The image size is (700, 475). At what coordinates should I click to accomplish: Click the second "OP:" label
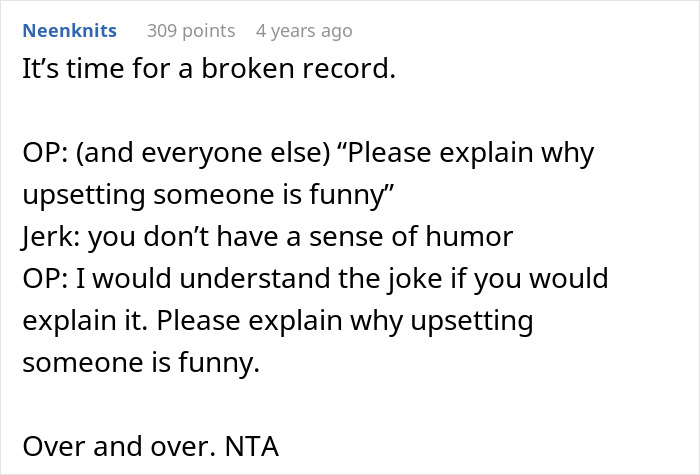[42, 280]
